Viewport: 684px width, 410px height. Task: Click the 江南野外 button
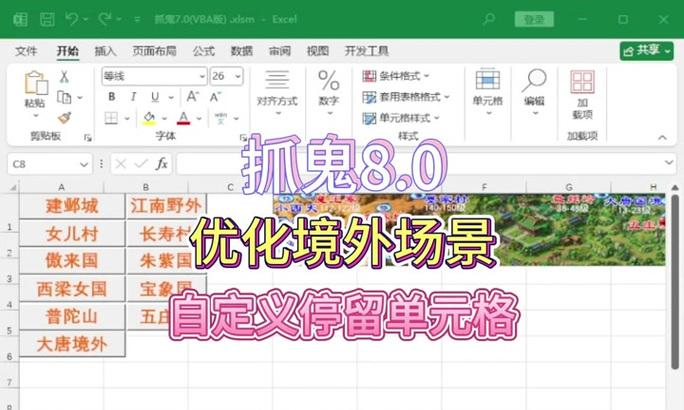click(x=166, y=206)
